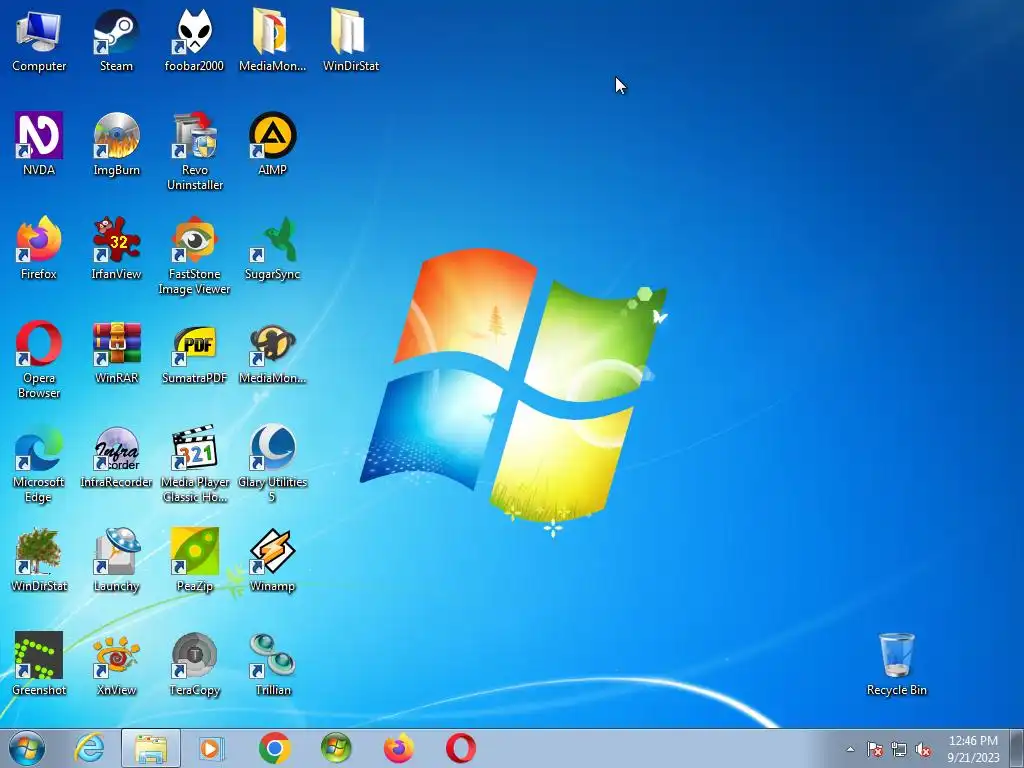This screenshot has width=1024, height=768.
Task: Open Windows Media Player from taskbar
Action: click(211, 748)
